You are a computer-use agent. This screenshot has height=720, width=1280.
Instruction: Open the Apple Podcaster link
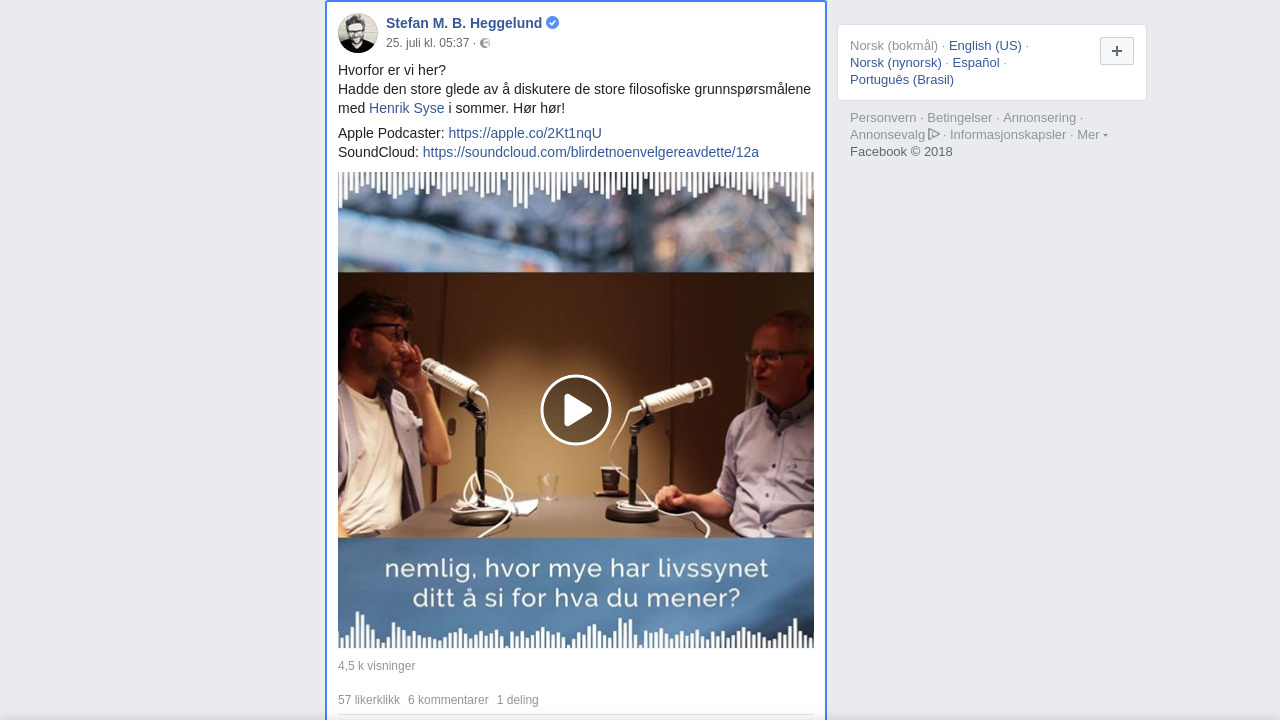pyautogui.click(x=525, y=133)
